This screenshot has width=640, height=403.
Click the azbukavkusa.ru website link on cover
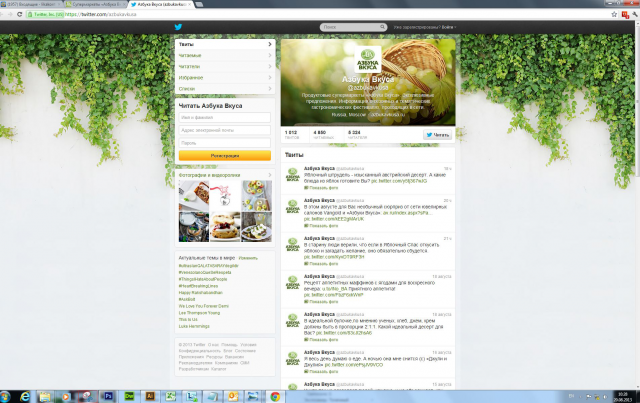pos(388,115)
